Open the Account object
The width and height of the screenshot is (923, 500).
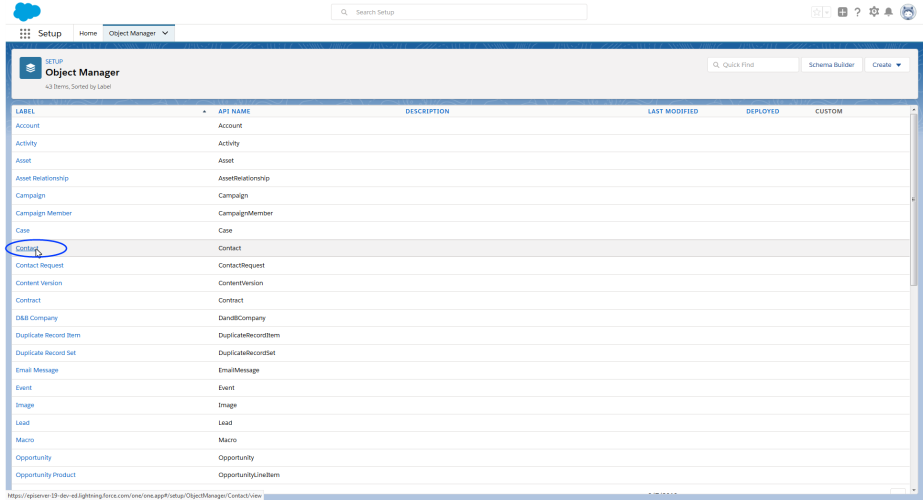28,125
